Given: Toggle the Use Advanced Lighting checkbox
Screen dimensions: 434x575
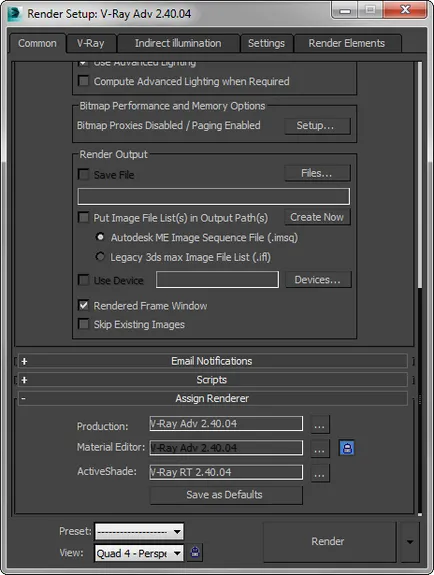Looking at the screenshot, I should 84,63.
